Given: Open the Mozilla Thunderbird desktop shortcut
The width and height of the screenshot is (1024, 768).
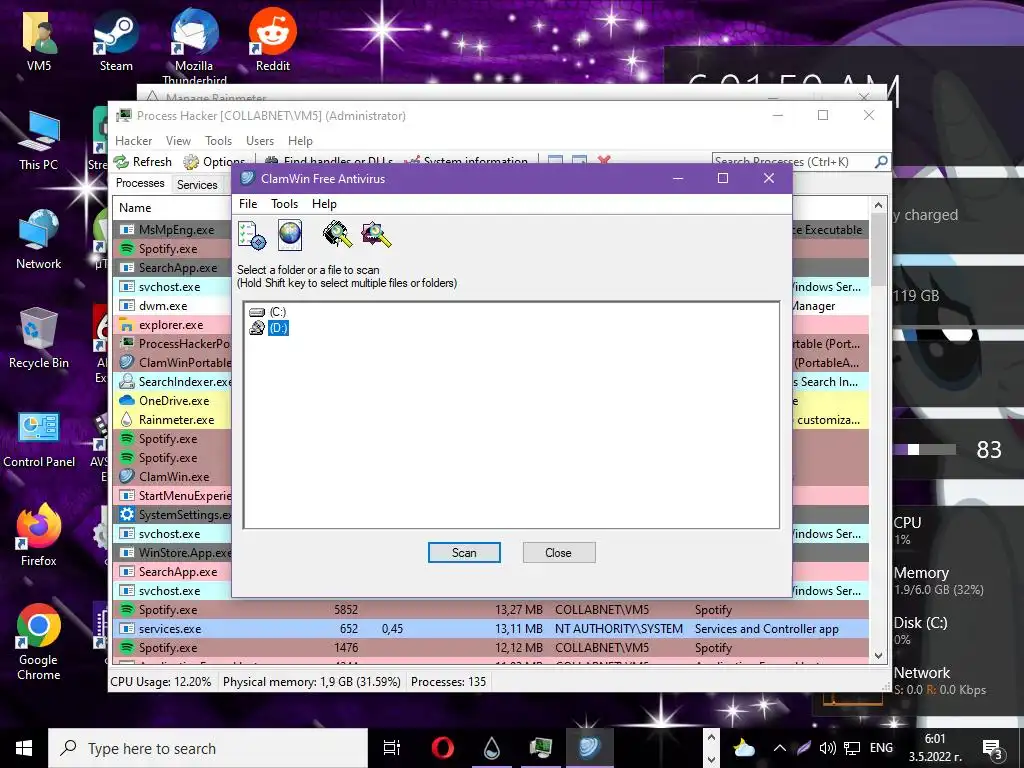Looking at the screenshot, I should [x=194, y=47].
